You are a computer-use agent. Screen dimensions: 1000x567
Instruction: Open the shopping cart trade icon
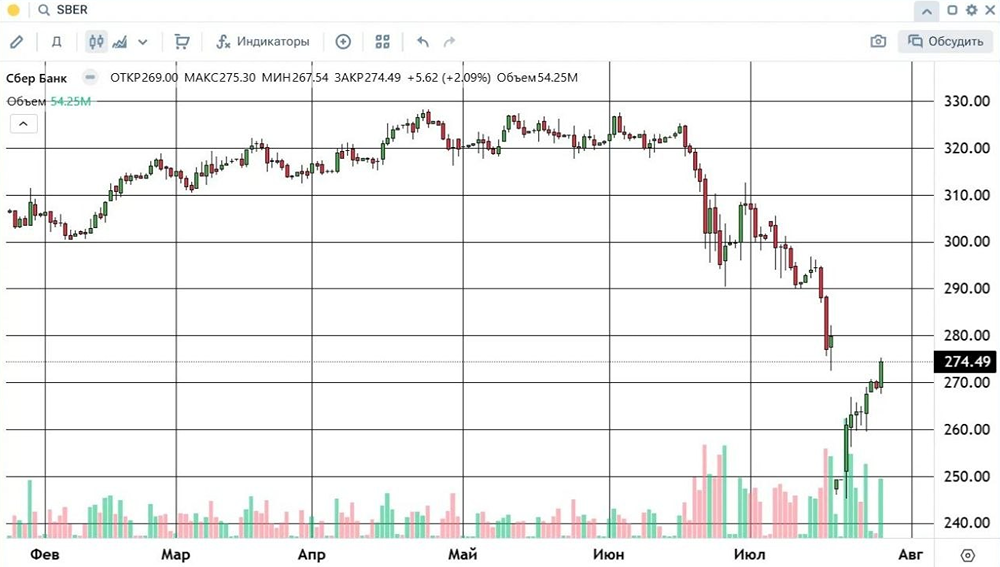pyautogui.click(x=182, y=42)
